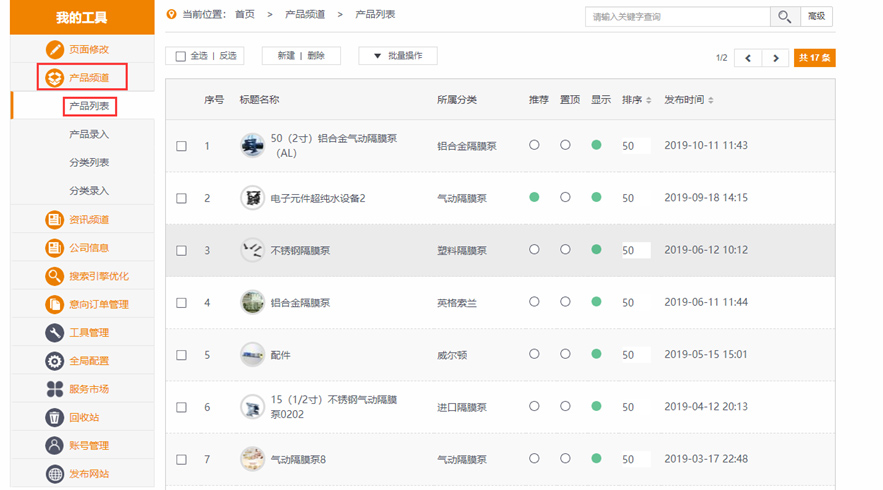
Task: Focus the keyword search input
Action: (677, 16)
